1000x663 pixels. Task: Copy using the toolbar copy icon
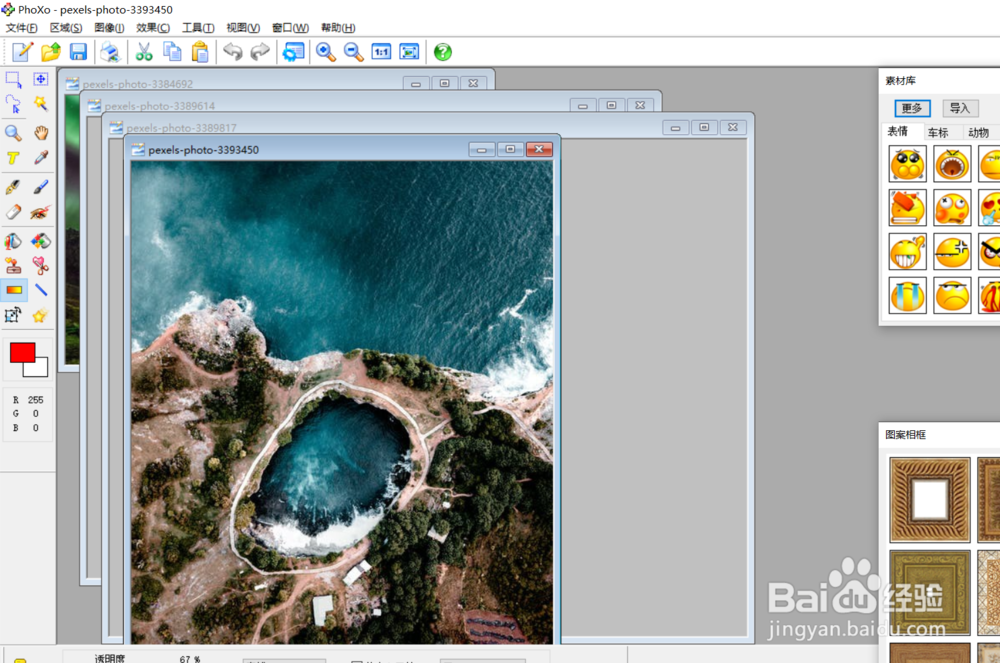coord(172,52)
